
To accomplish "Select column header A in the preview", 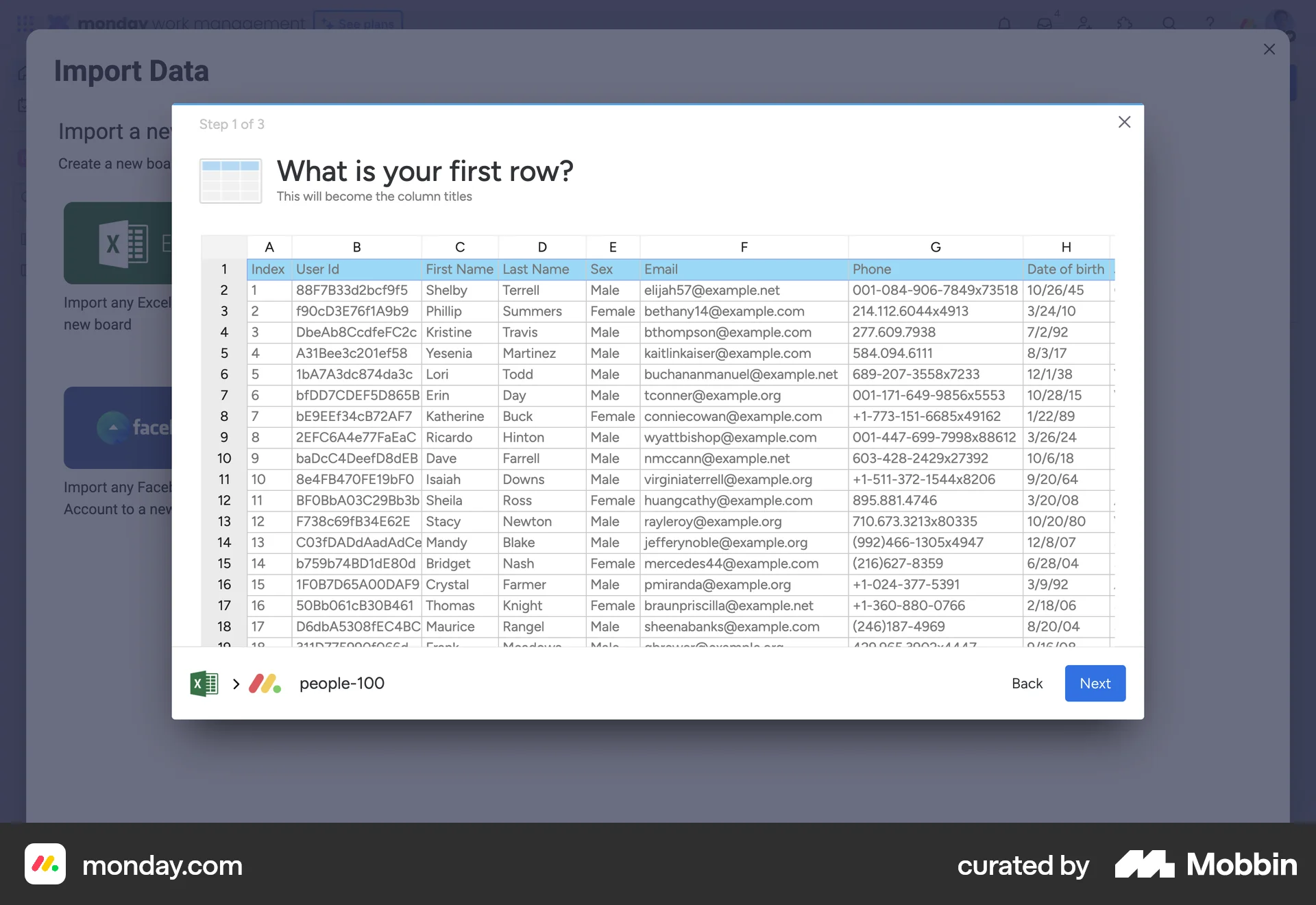I will [x=269, y=247].
